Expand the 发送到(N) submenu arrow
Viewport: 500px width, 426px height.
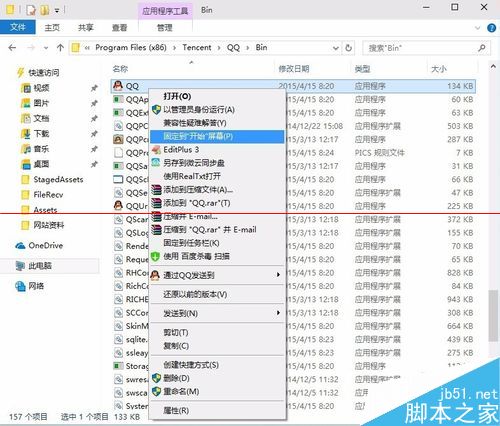click(x=278, y=313)
